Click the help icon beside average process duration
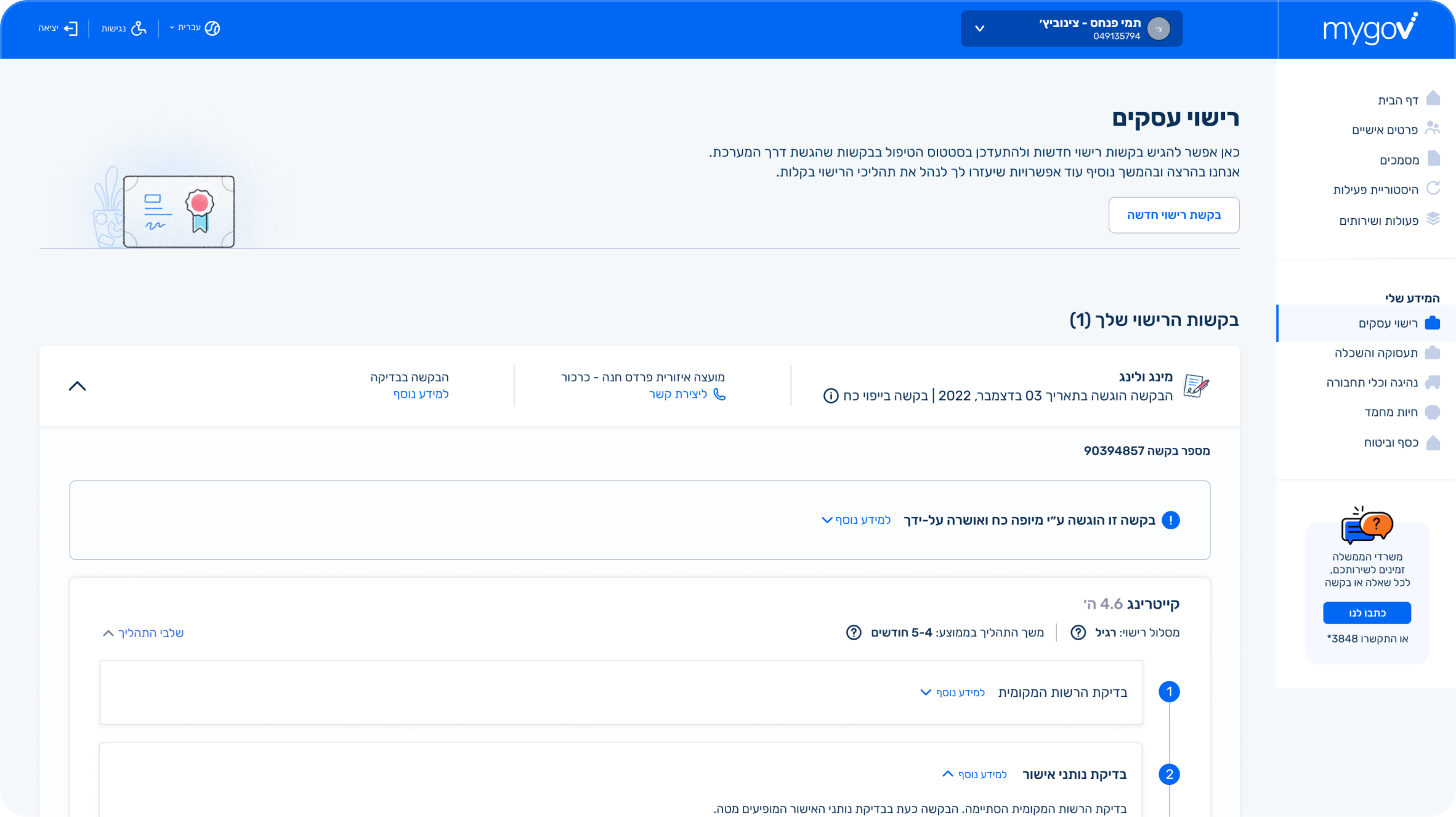This screenshot has width=1456, height=817. pyautogui.click(x=853, y=633)
